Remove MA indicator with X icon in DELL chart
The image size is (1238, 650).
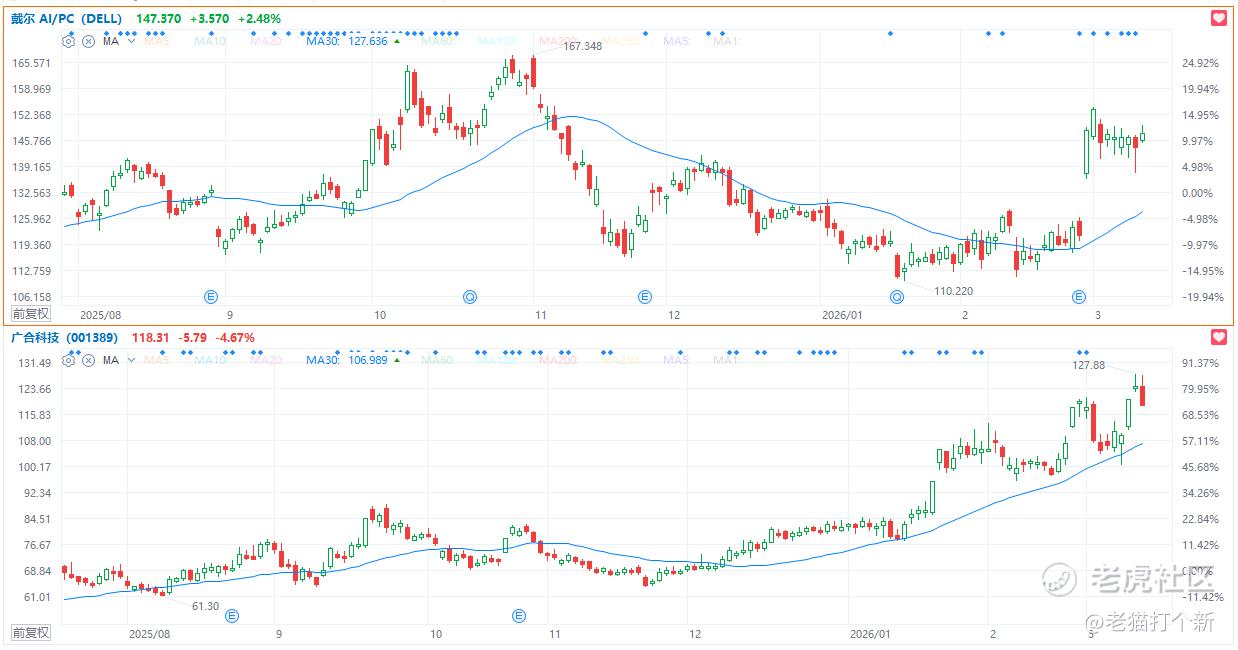pos(88,41)
